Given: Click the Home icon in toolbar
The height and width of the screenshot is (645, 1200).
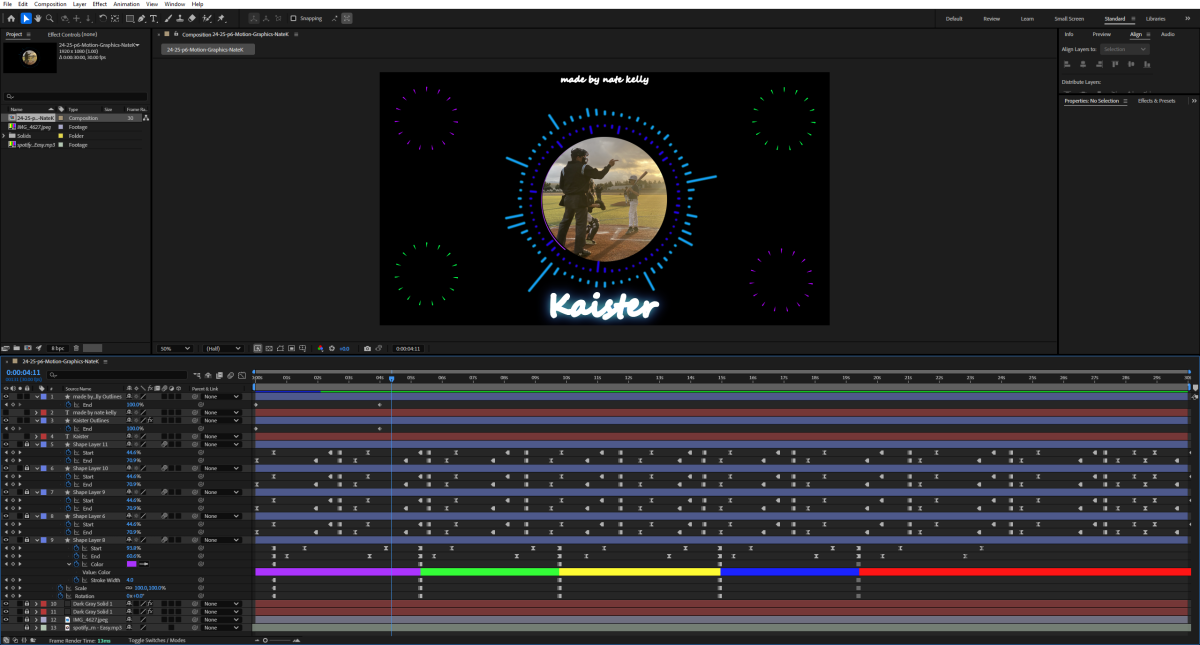Looking at the screenshot, I should pos(10,18).
